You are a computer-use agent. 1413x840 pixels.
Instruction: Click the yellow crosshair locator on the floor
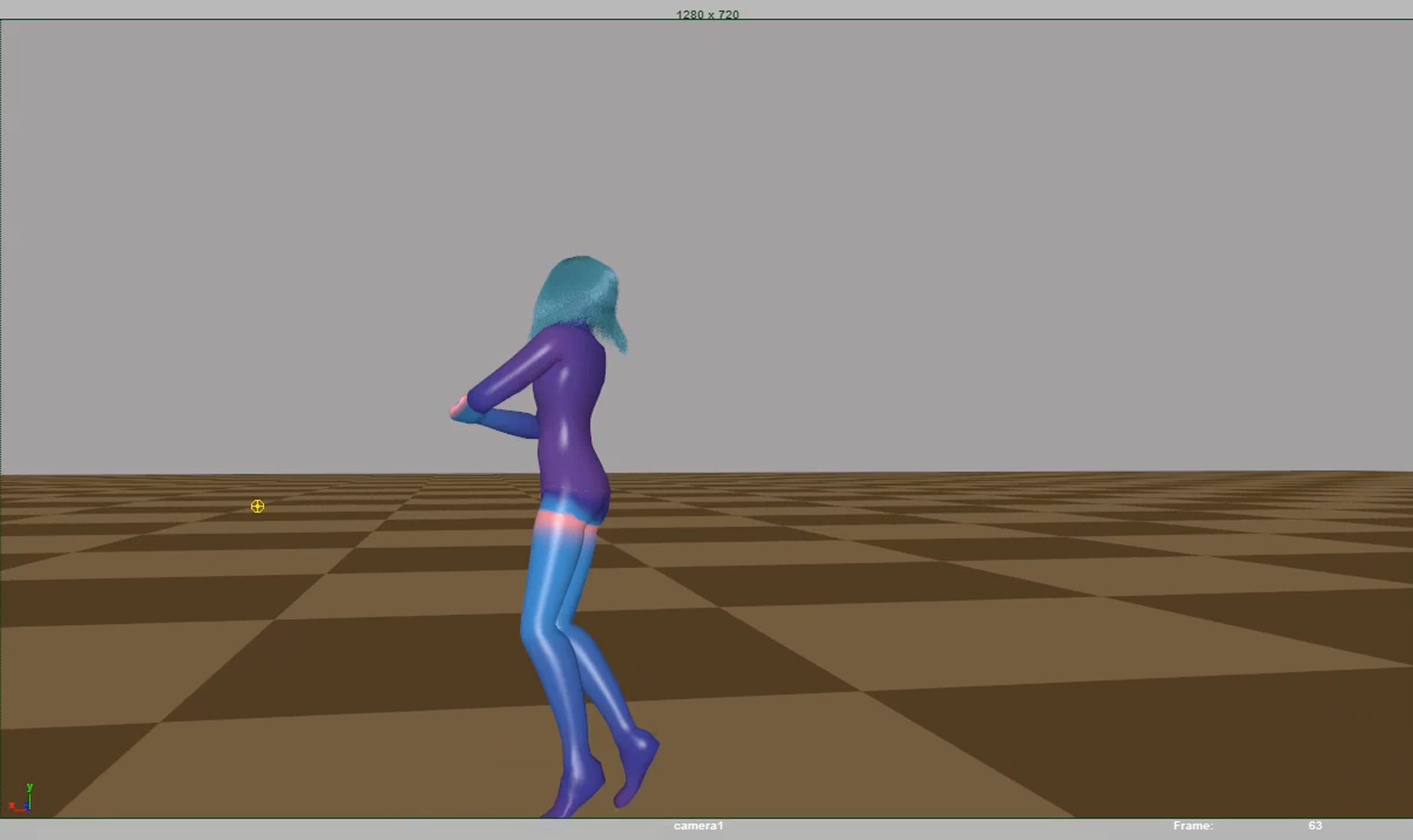pyautogui.click(x=257, y=506)
